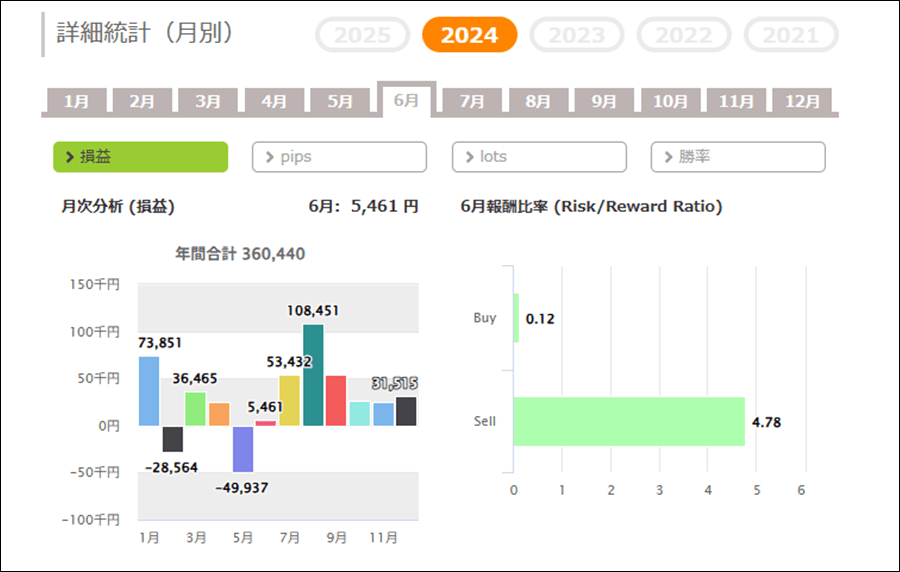
Task: Click the 150千円 axis label
Action: pos(95,285)
